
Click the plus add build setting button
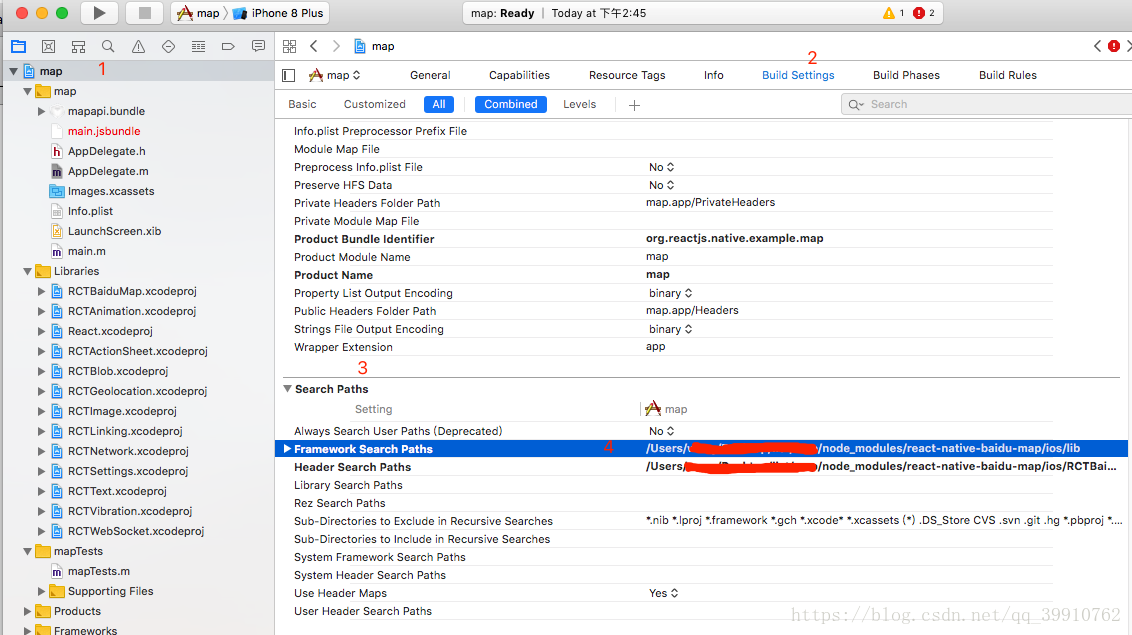coord(635,105)
